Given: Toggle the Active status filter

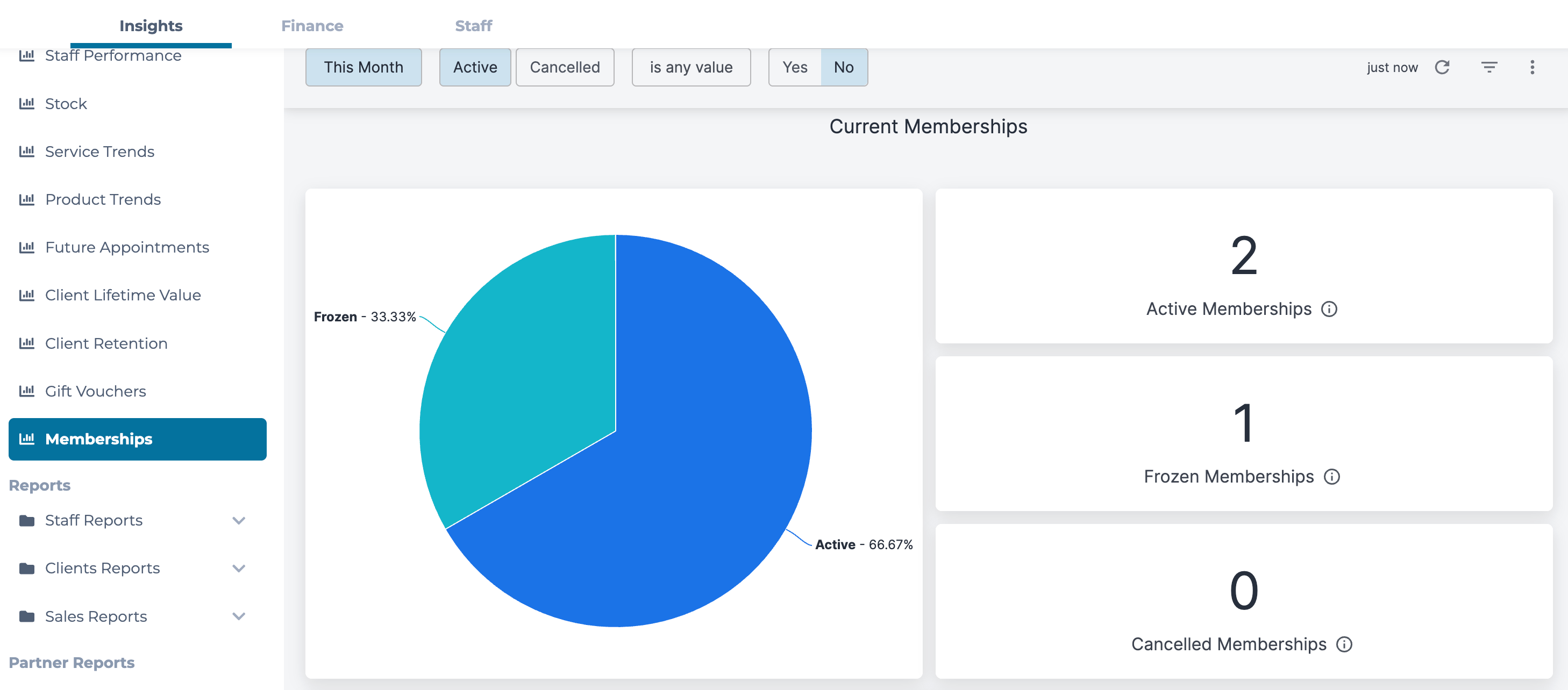Looking at the screenshot, I should click(x=475, y=67).
